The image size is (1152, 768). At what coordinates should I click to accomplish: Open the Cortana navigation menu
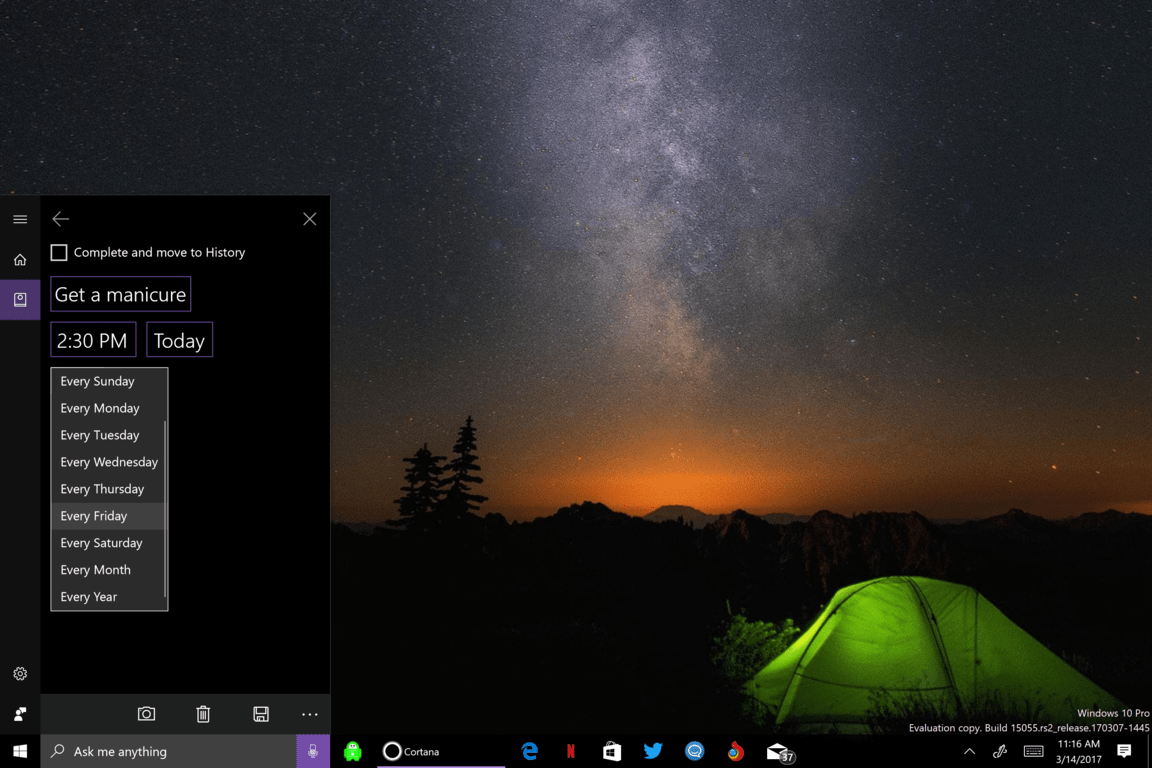pyautogui.click(x=20, y=218)
